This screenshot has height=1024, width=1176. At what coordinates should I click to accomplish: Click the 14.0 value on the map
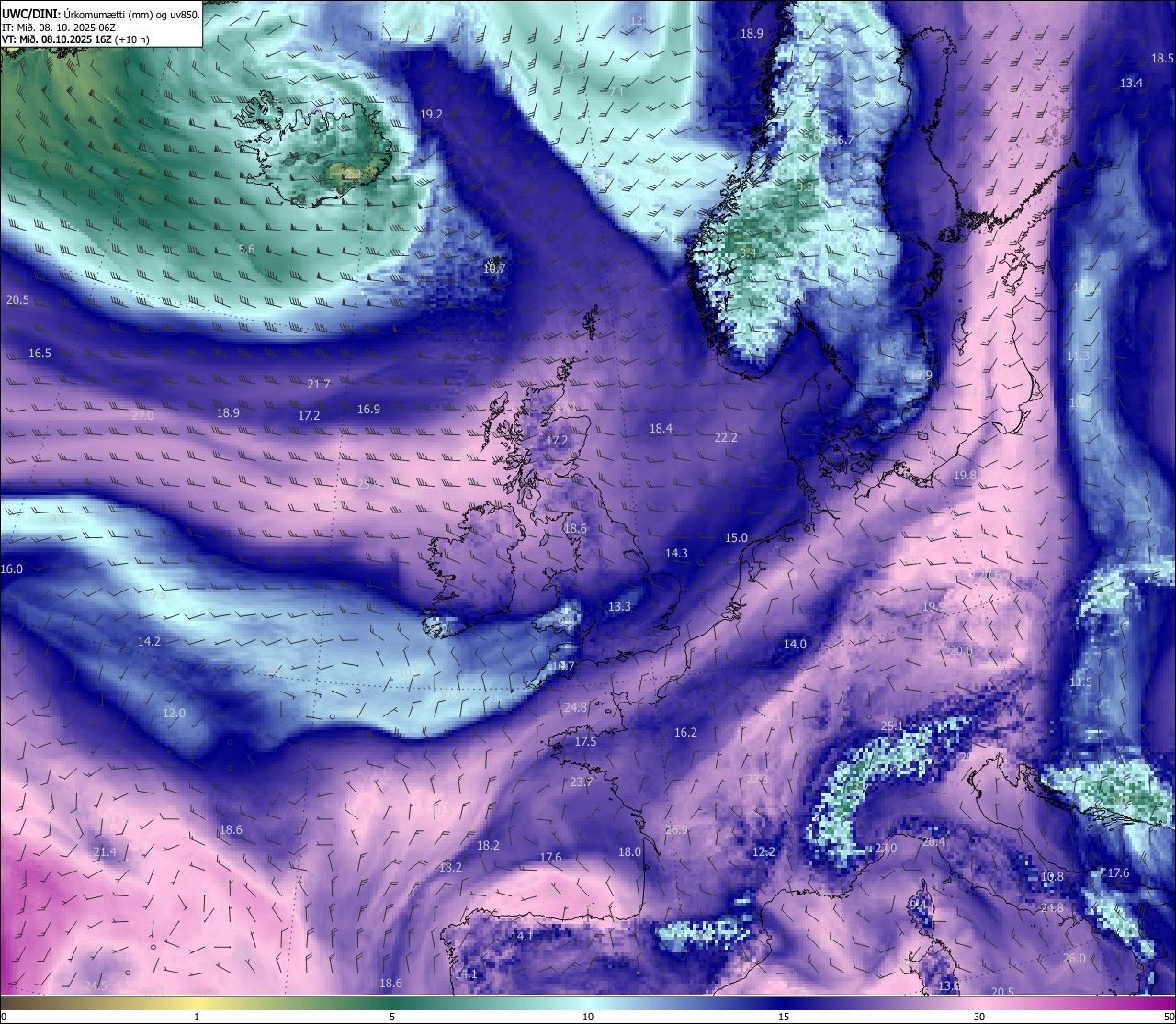coord(795,645)
